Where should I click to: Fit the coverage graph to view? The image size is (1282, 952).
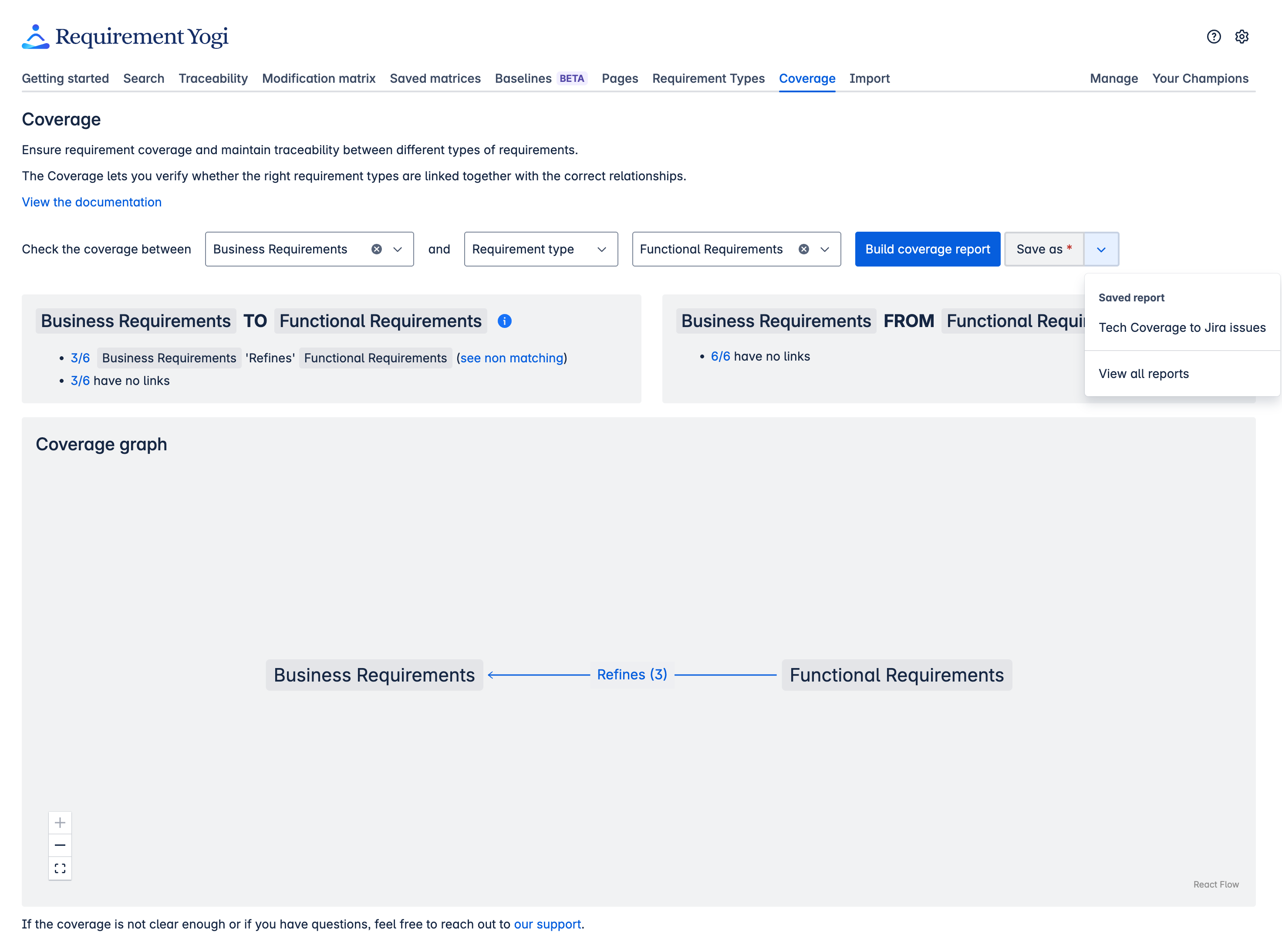60,868
